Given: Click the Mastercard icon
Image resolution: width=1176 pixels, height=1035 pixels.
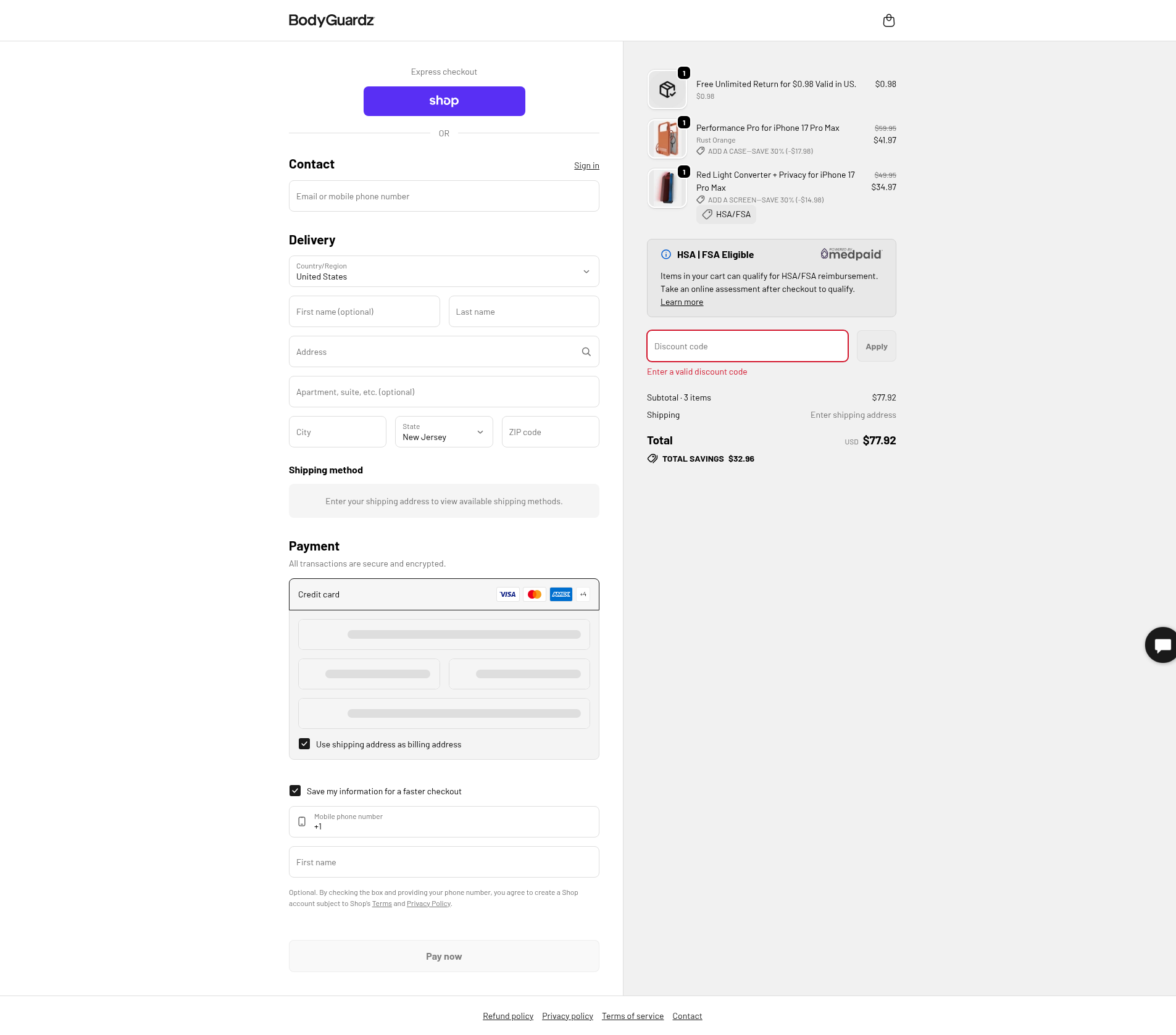Looking at the screenshot, I should [x=534, y=594].
